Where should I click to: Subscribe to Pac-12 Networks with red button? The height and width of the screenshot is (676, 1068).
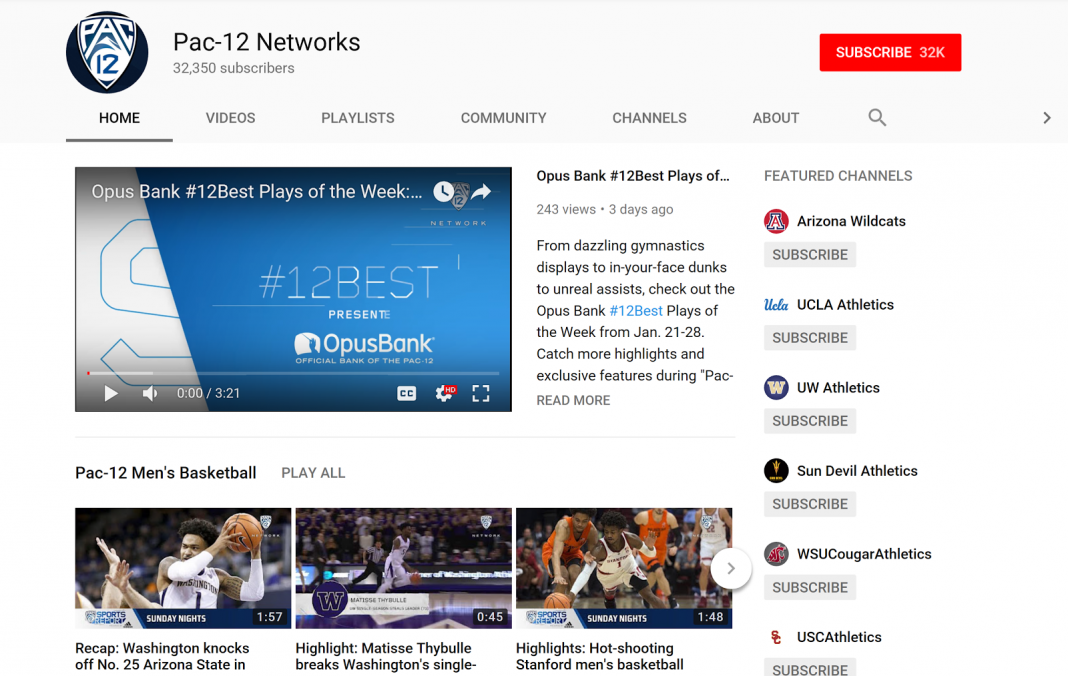(890, 52)
